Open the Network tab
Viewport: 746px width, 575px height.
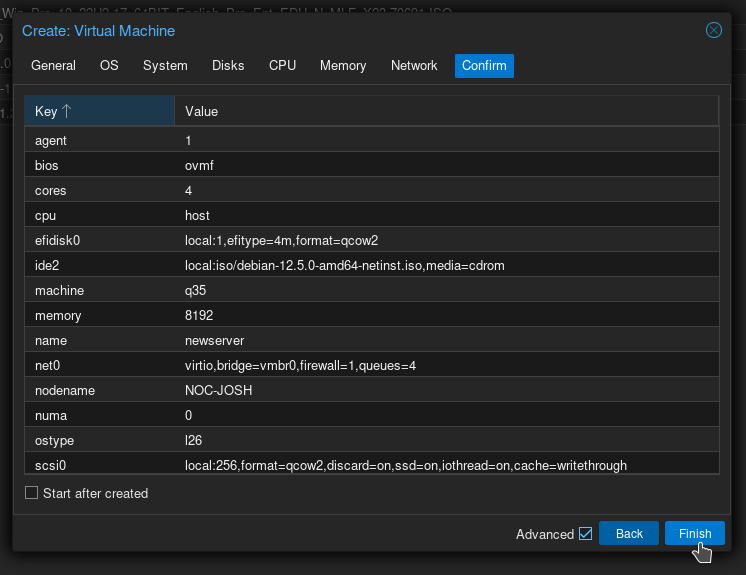pyautogui.click(x=414, y=66)
